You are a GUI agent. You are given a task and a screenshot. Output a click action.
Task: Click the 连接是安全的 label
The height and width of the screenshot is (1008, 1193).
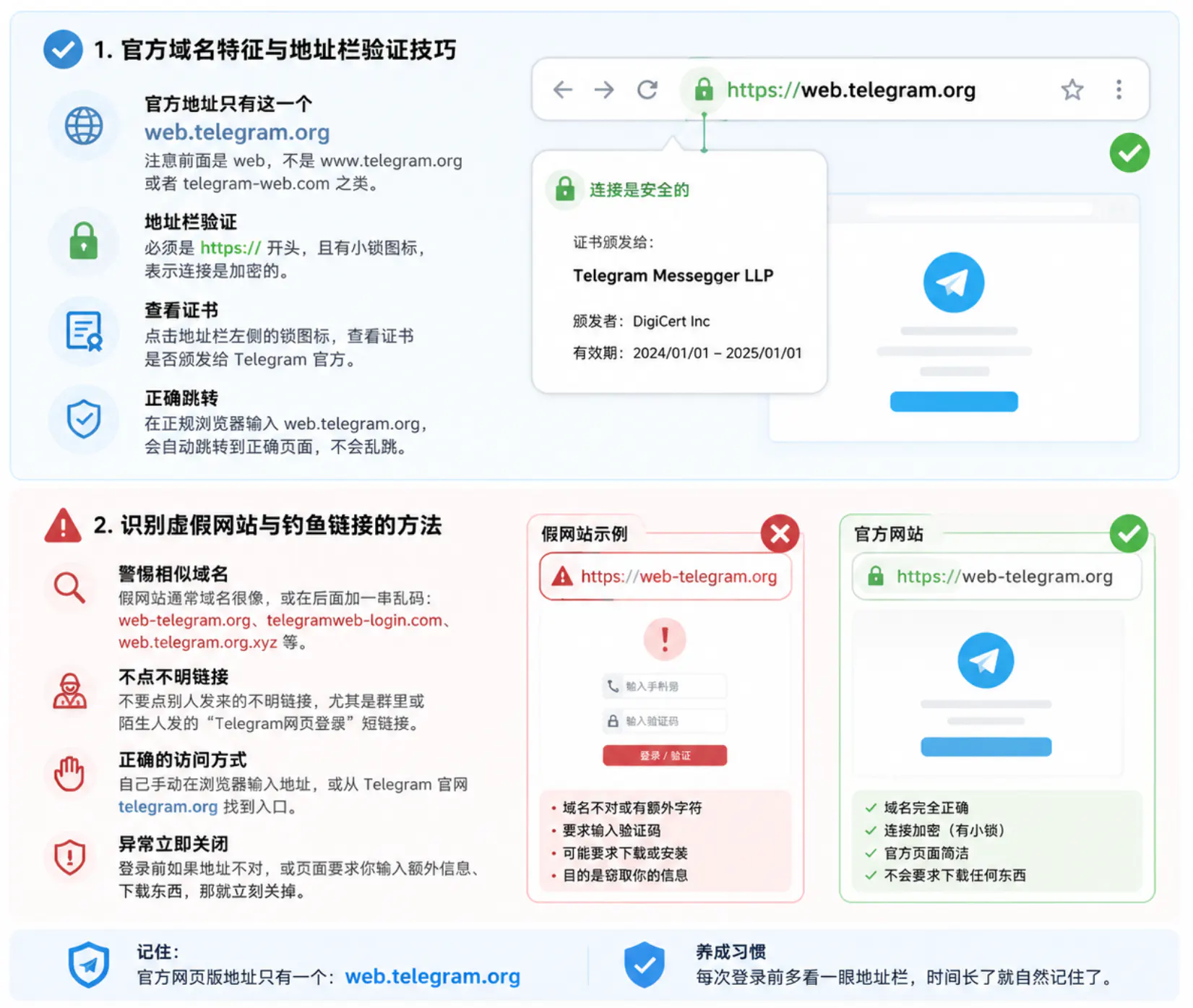[639, 190]
